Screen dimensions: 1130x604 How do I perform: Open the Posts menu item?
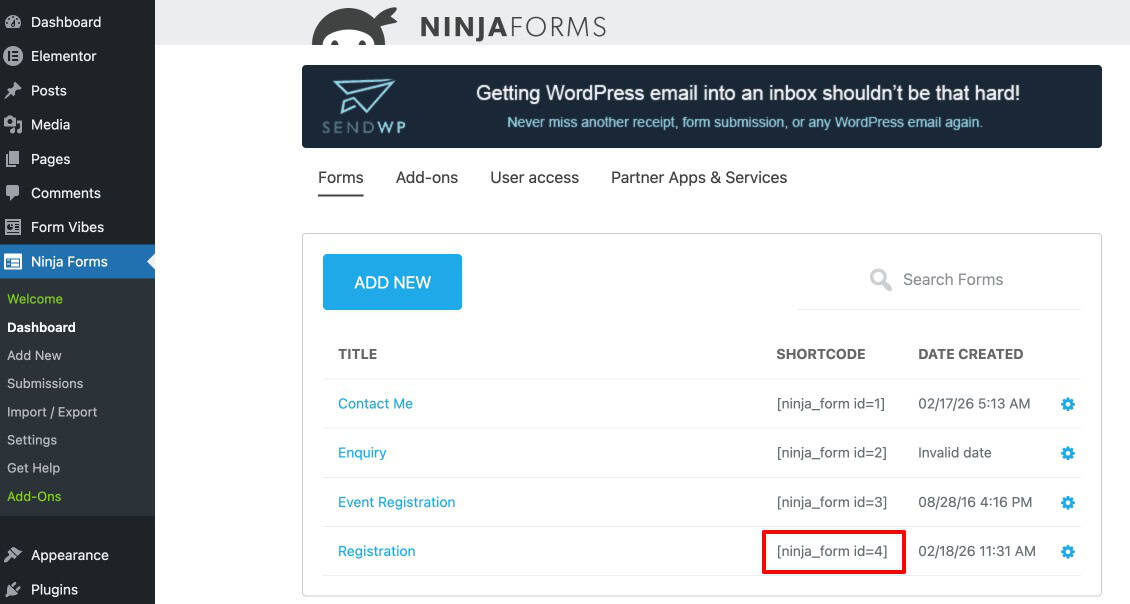(x=77, y=90)
